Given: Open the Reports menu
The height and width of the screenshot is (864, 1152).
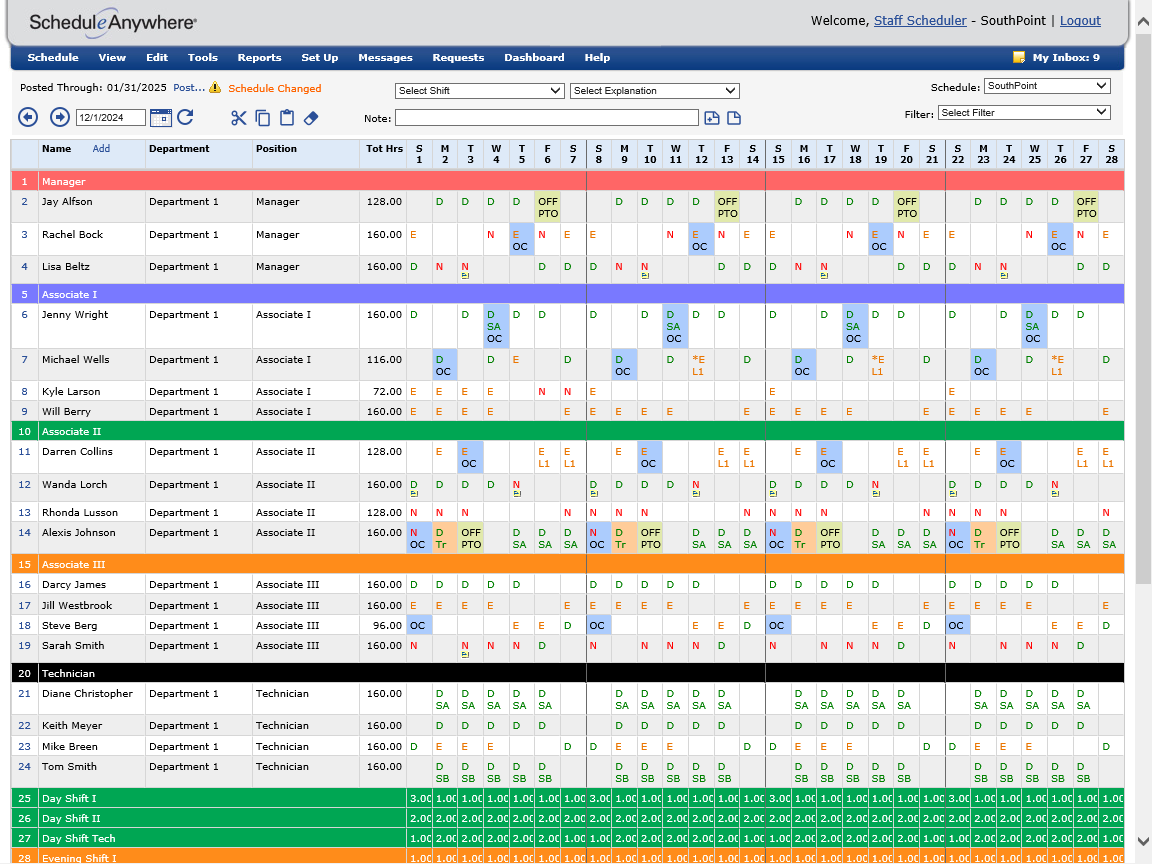Looking at the screenshot, I should (x=259, y=58).
